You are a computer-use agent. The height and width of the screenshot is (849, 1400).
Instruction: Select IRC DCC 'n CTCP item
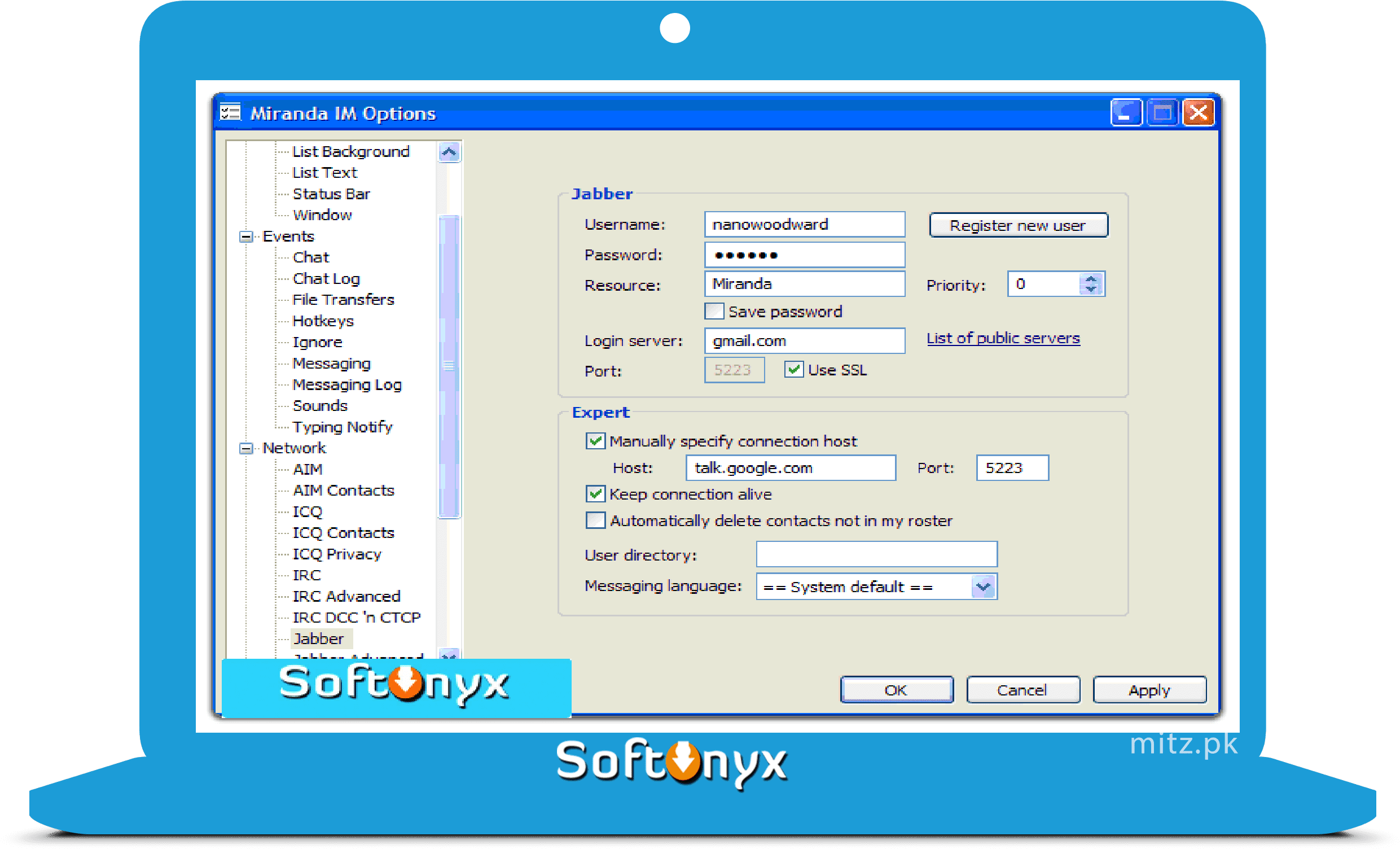(x=356, y=618)
